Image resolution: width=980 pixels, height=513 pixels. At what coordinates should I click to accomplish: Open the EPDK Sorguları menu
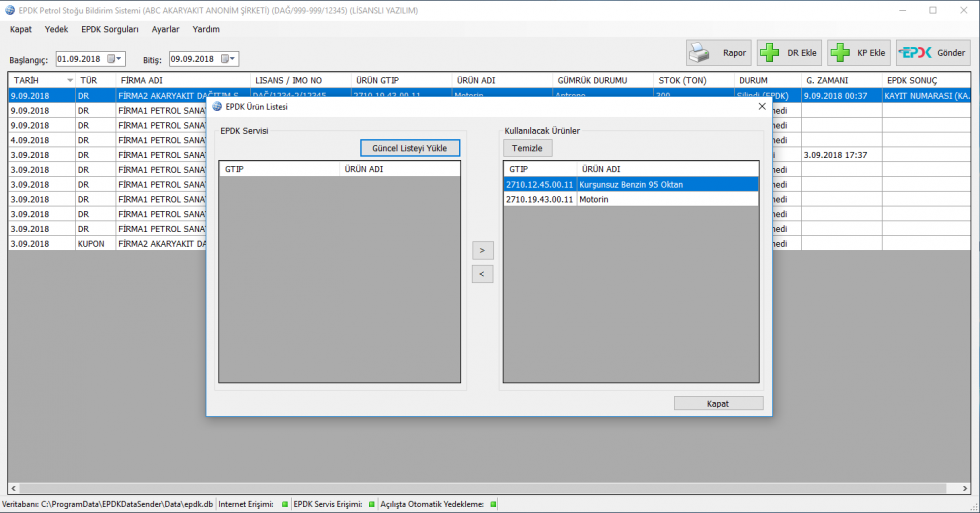pos(110,29)
